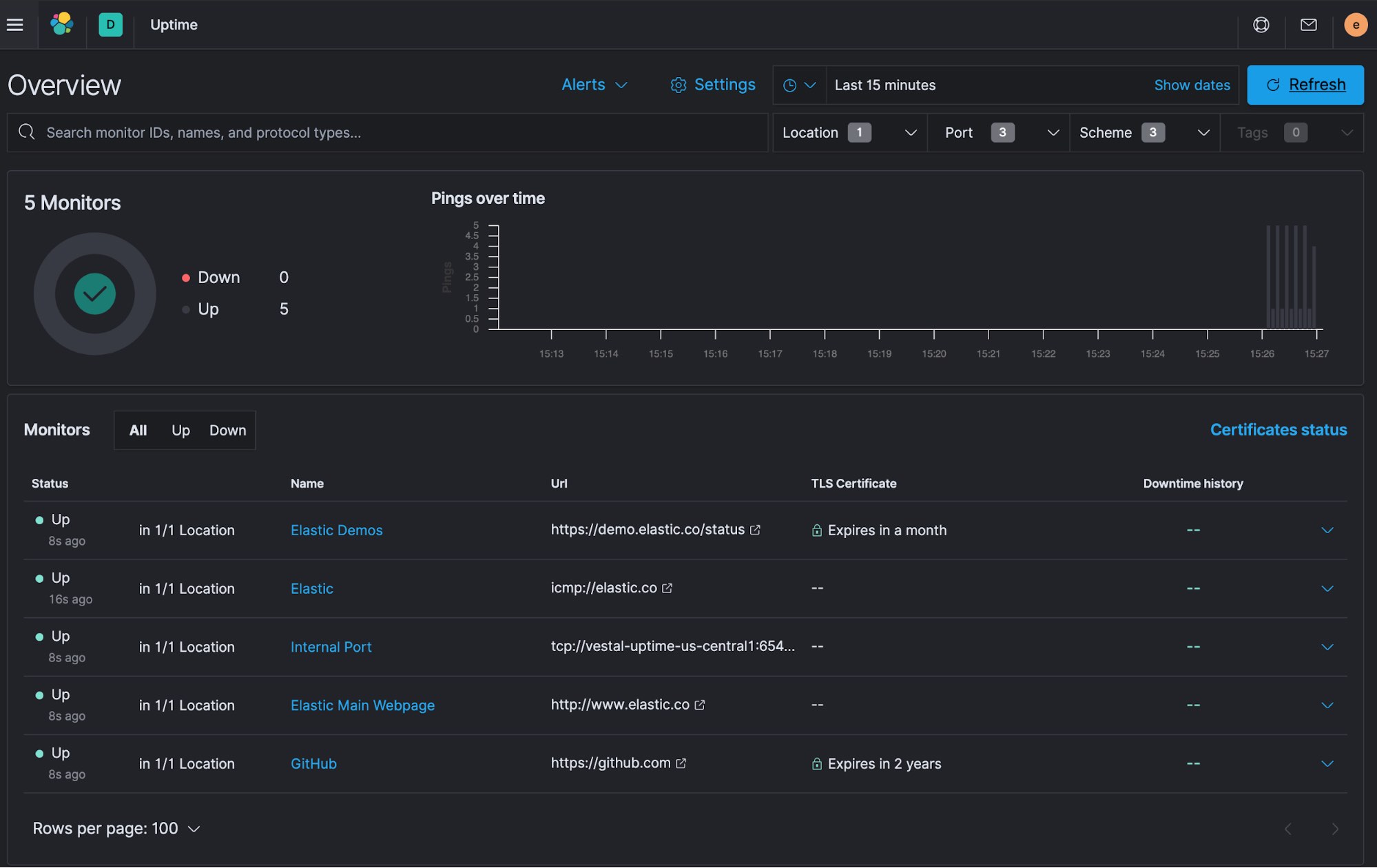Open Certificates status link
Viewport: 1377px width, 868px height.
[x=1278, y=430]
